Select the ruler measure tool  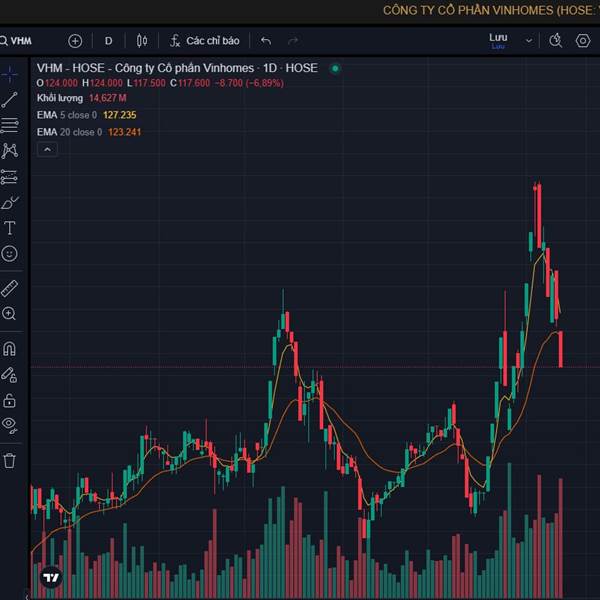pos(10,289)
